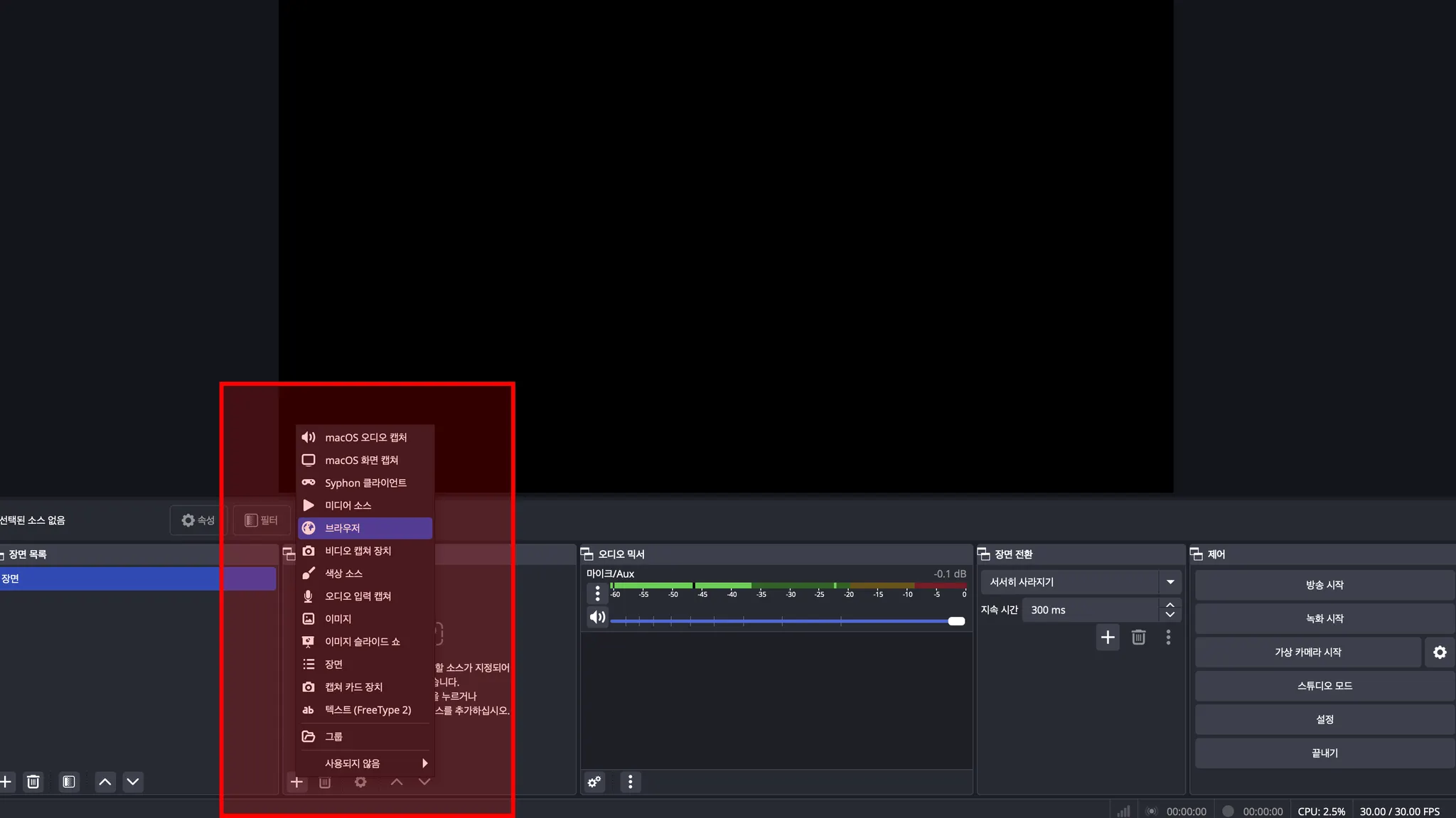
Task: Expand 사용되지 않음 submenu arrow
Action: (x=424, y=763)
